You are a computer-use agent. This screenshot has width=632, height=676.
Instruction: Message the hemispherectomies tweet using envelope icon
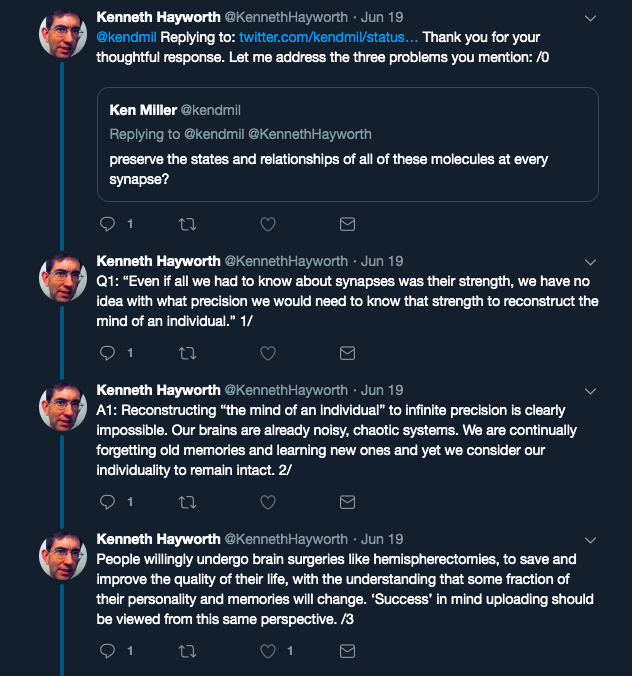coord(347,651)
